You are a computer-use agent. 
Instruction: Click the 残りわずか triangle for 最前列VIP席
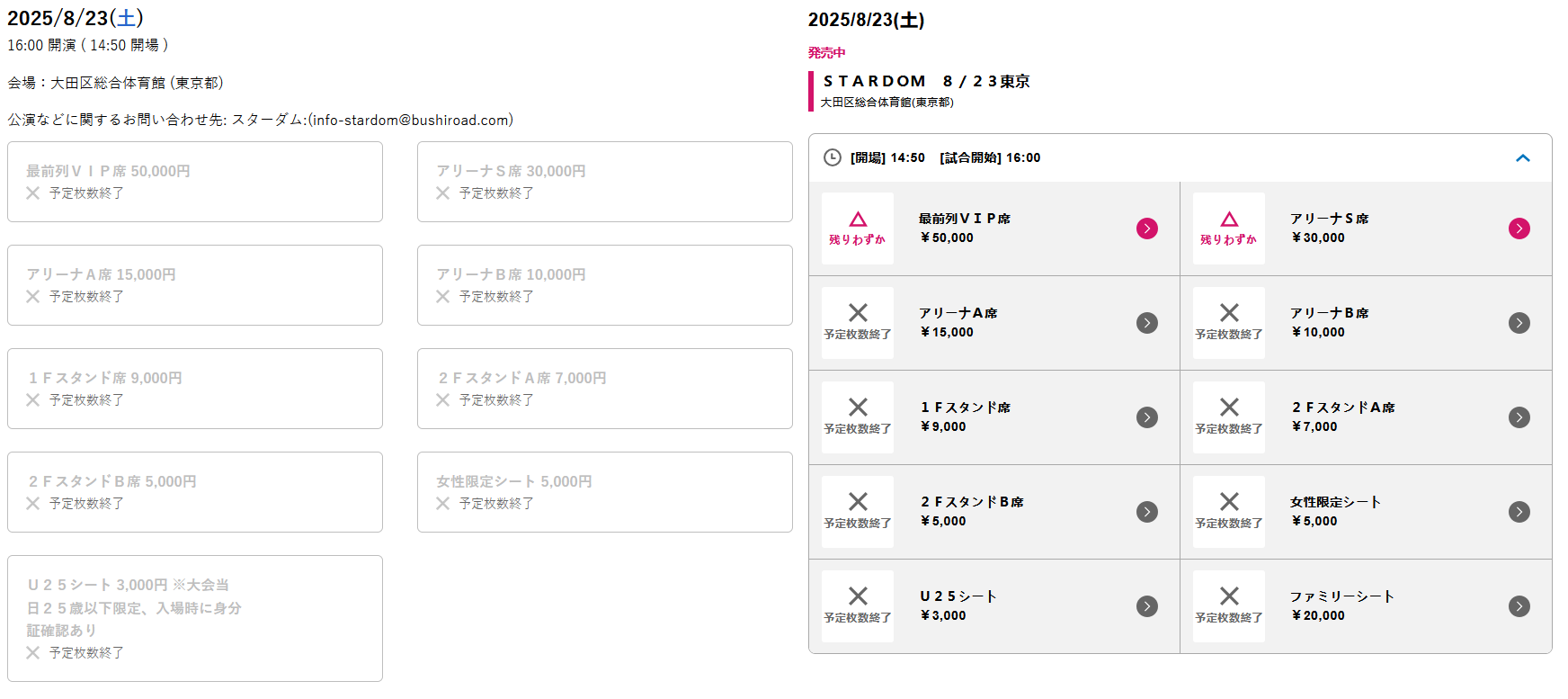point(858,220)
